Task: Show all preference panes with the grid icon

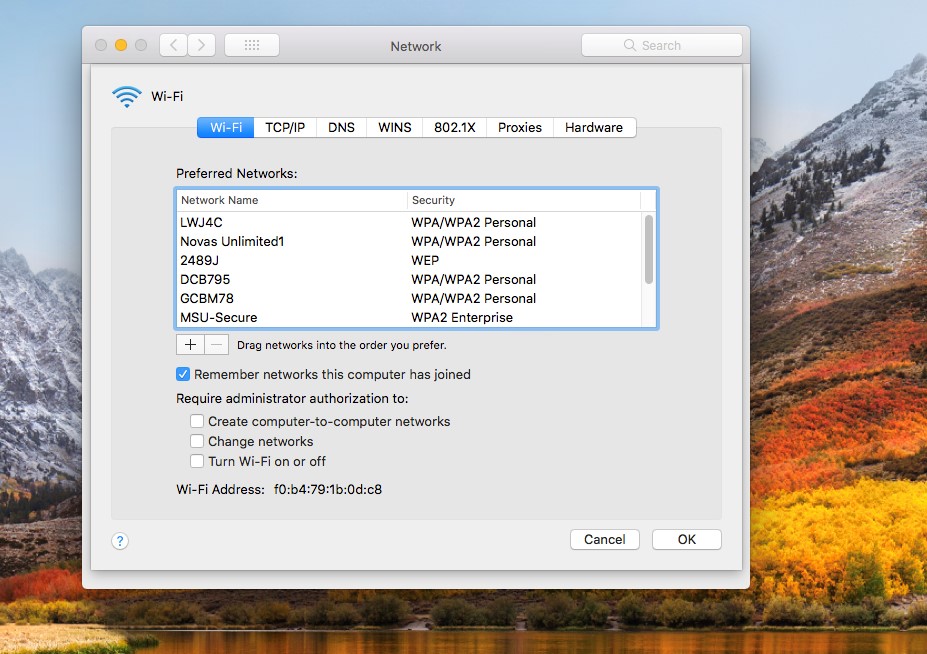Action: coord(251,44)
